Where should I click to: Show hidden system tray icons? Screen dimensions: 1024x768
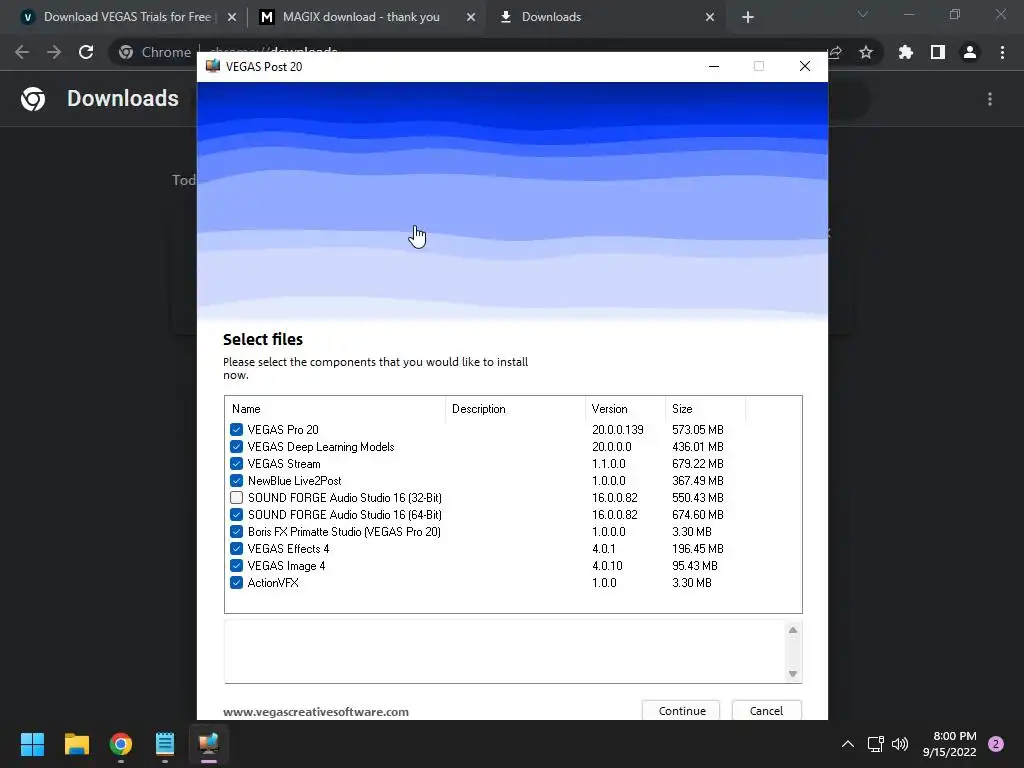[x=848, y=744]
